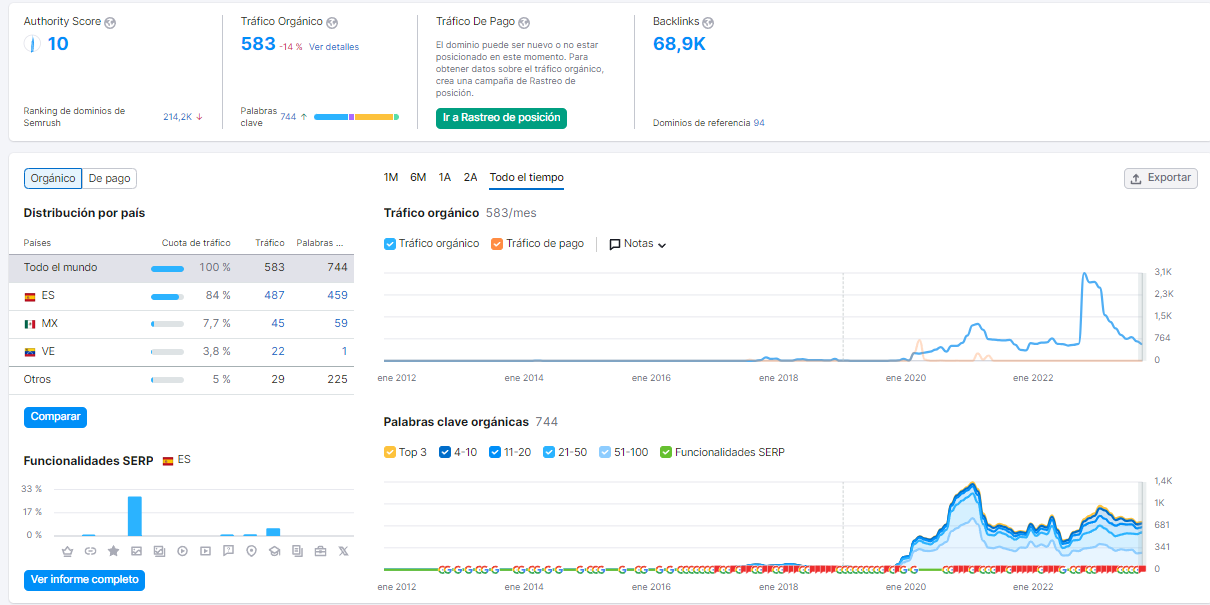
Task: Click the Authority Score value 10
Action: pyautogui.click(x=58, y=44)
